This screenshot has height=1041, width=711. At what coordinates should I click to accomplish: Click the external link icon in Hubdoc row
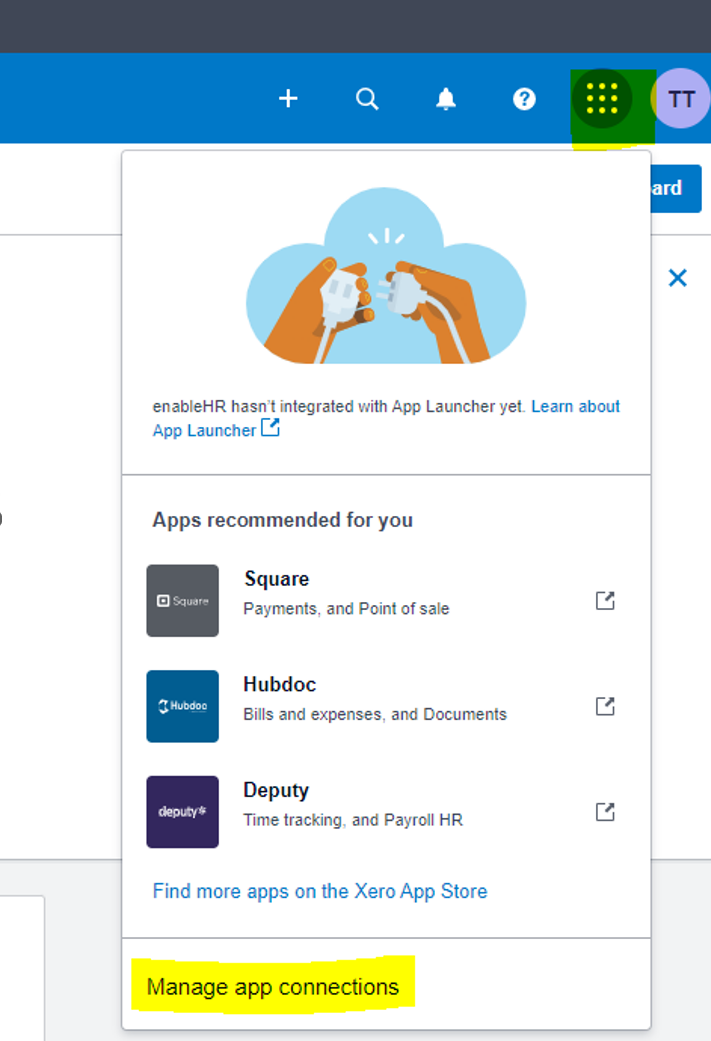pyautogui.click(x=605, y=706)
